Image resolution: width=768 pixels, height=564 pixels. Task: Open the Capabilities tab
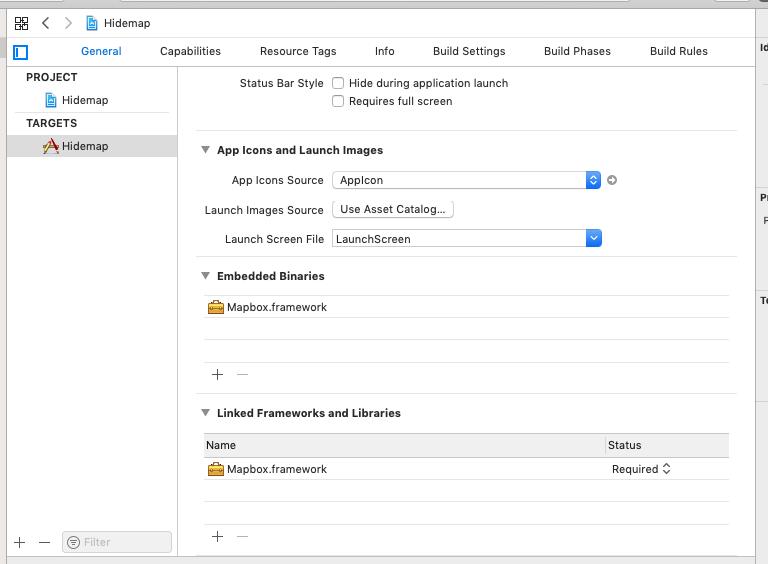(x=190, y=51)
